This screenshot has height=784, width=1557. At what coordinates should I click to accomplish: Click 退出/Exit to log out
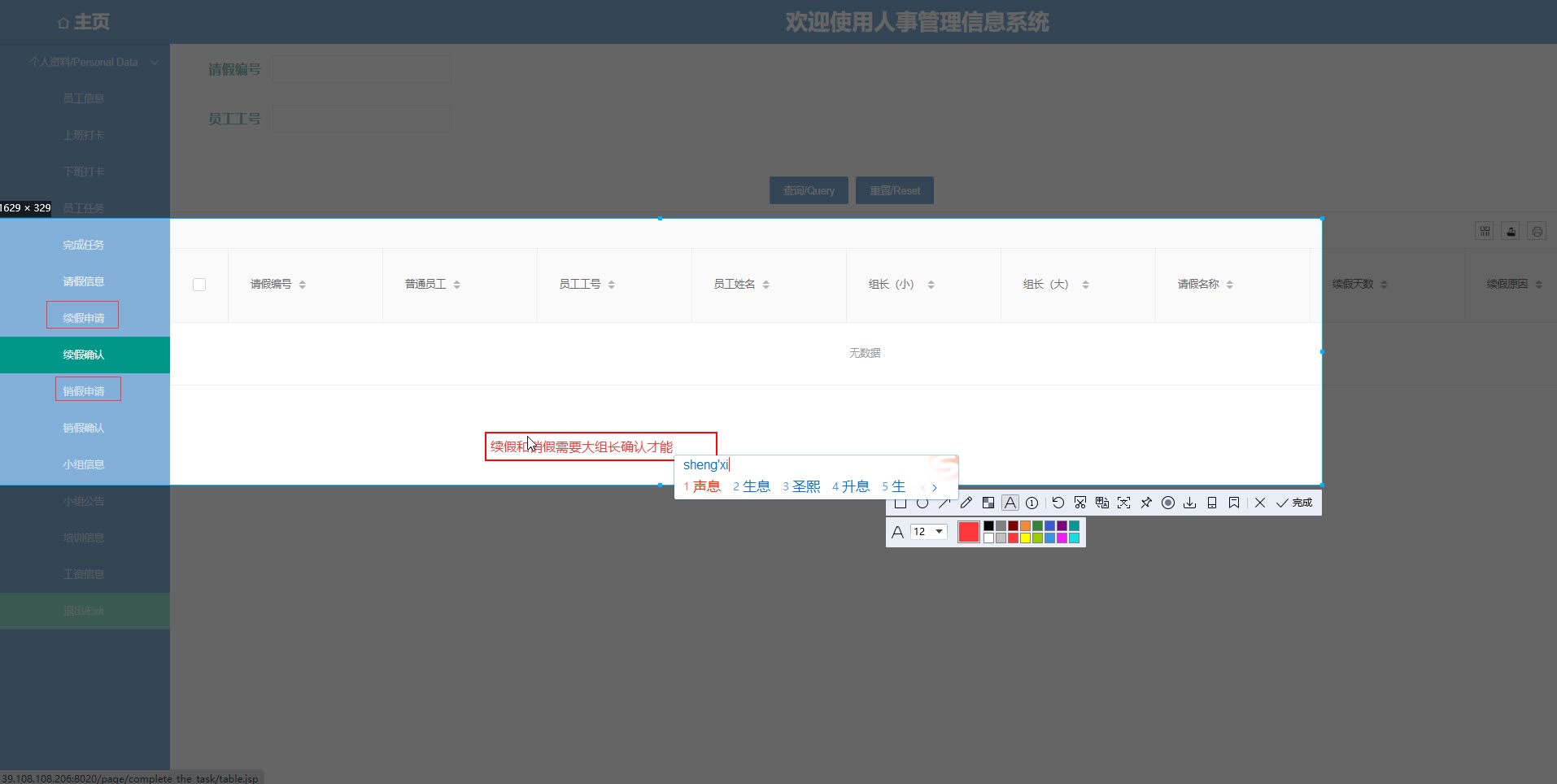85,611
